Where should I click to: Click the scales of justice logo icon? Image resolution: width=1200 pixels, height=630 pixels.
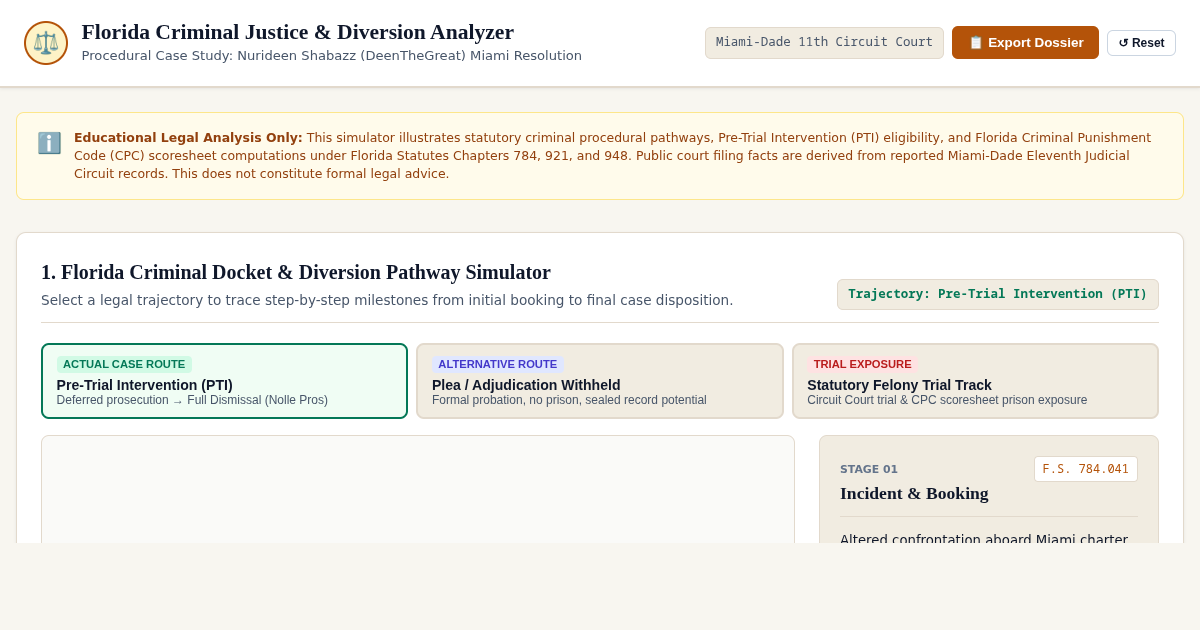point(46,43)
